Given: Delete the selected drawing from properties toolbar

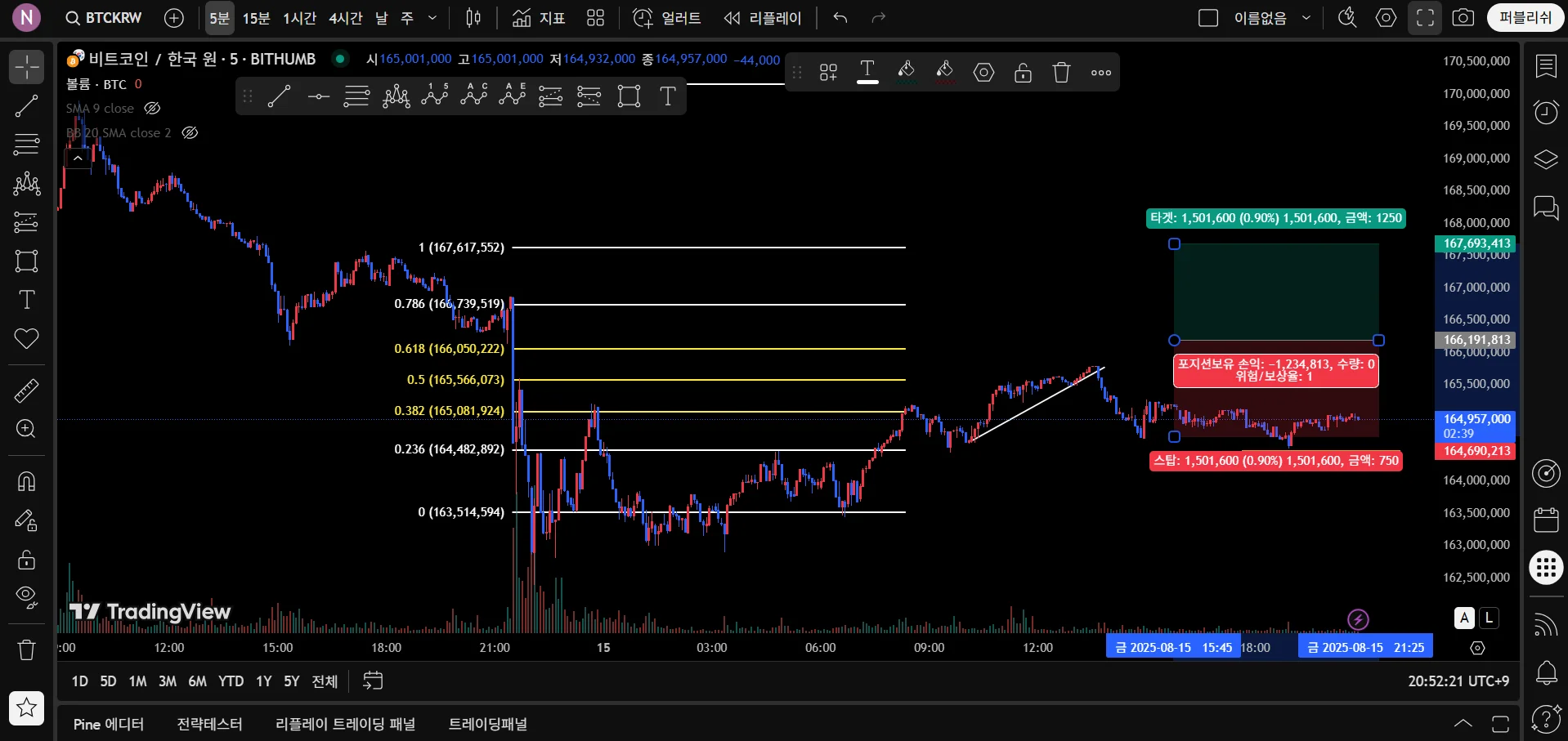Looking at the screenshot, I should pyautogui.click(x=1061, y=73).
